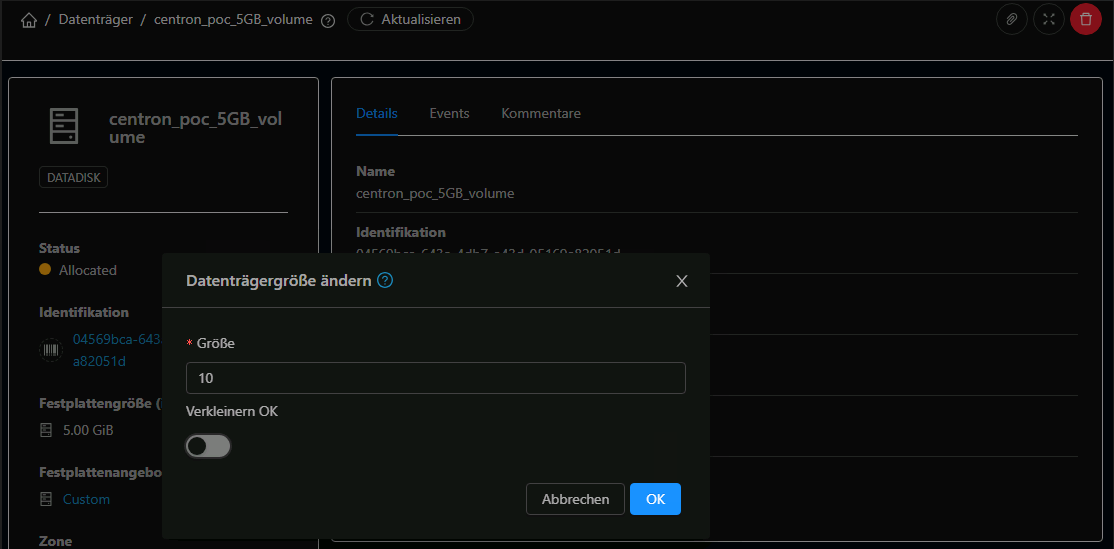Click the red trash delete icon
This screenshot has height=549, width=1114.
1086,19
